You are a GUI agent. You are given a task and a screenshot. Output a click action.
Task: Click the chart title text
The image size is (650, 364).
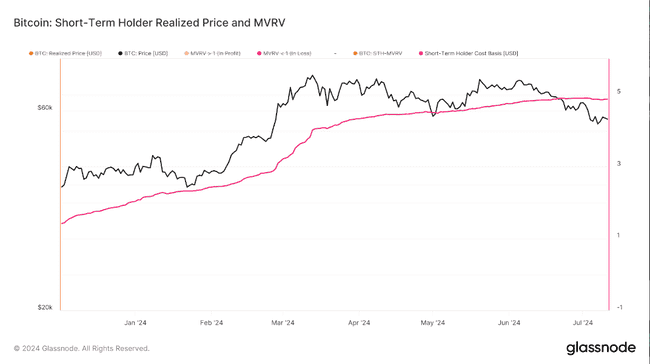point(150,23)
